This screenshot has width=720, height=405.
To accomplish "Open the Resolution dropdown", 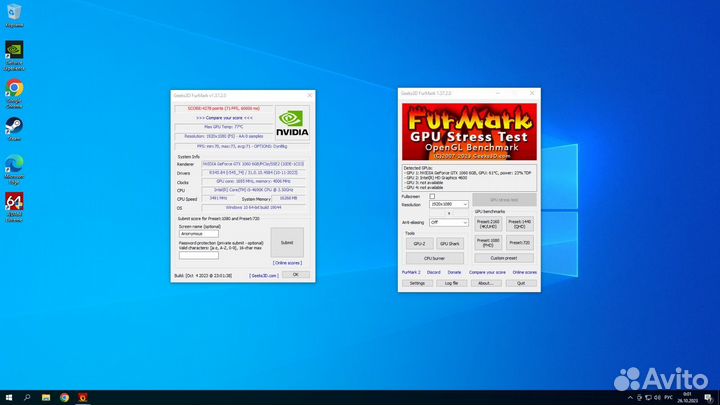I will tap(449, 204).
